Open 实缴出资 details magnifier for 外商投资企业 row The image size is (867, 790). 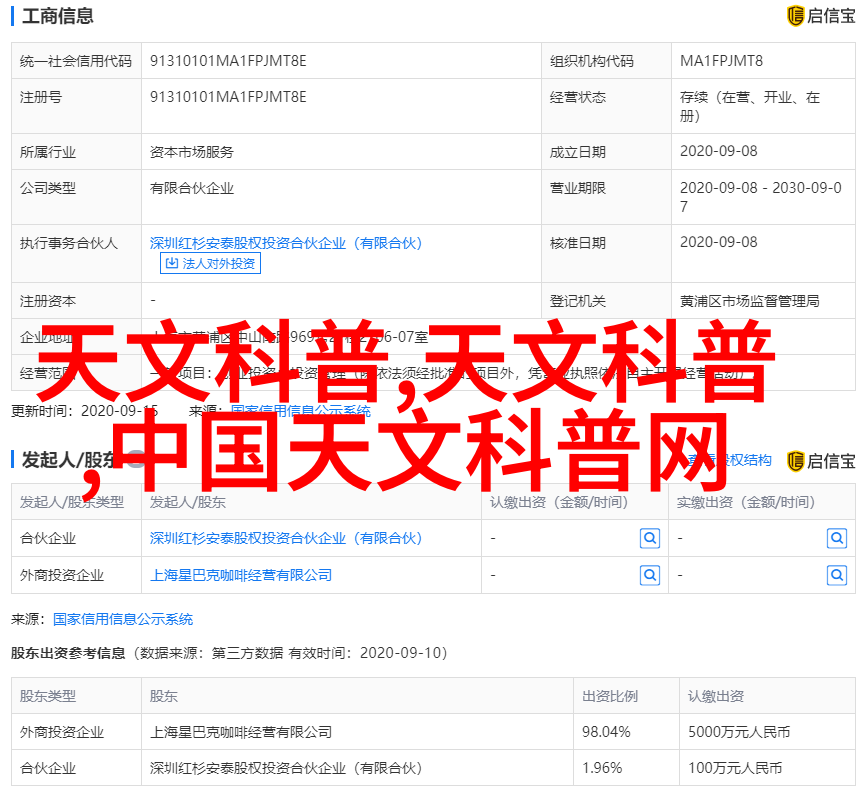[x=837, y=576]
